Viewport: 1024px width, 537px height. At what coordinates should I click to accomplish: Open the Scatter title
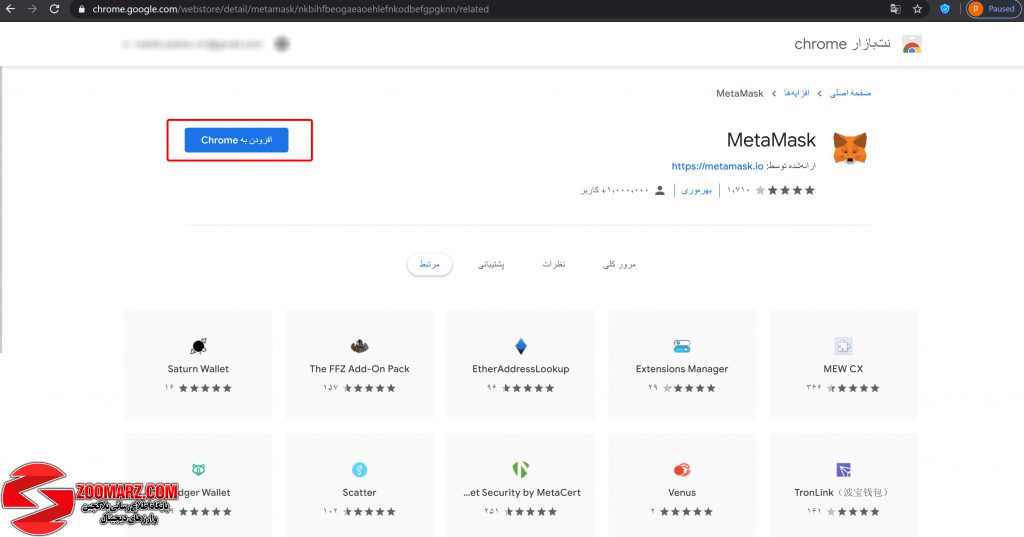[x=359, y=492]
